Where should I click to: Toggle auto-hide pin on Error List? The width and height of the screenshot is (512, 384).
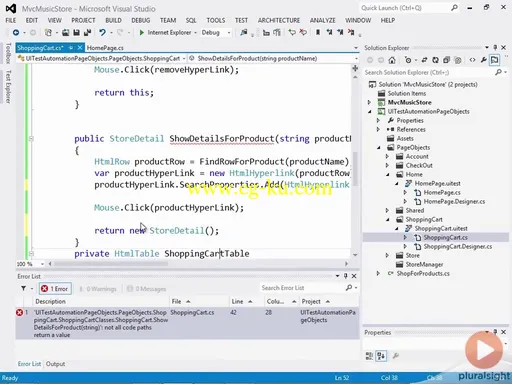click(346, 276)
